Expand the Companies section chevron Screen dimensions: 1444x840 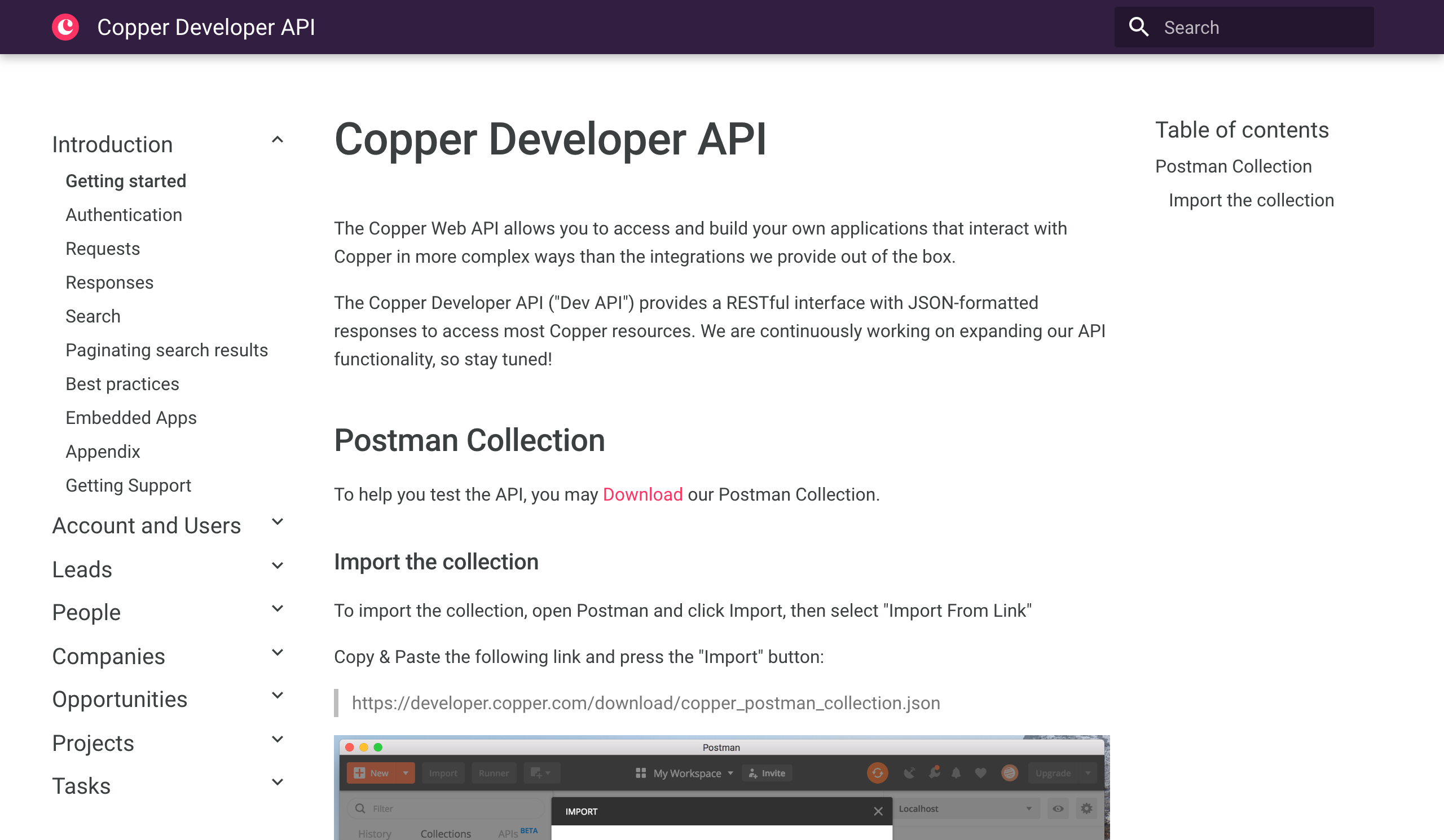[278, 652]
